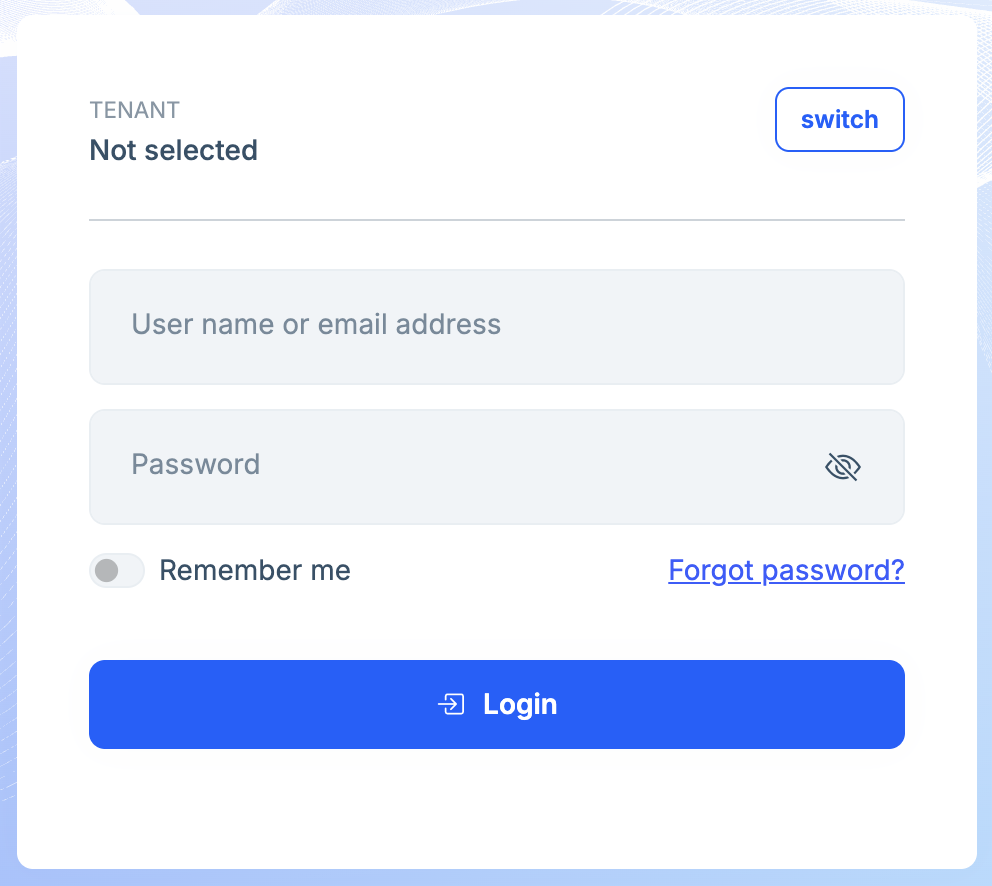Image resolution: width=992 pixels, height=886 pixels.
Task: Click the "Password" placeholder text
Action: click(196, 465)
